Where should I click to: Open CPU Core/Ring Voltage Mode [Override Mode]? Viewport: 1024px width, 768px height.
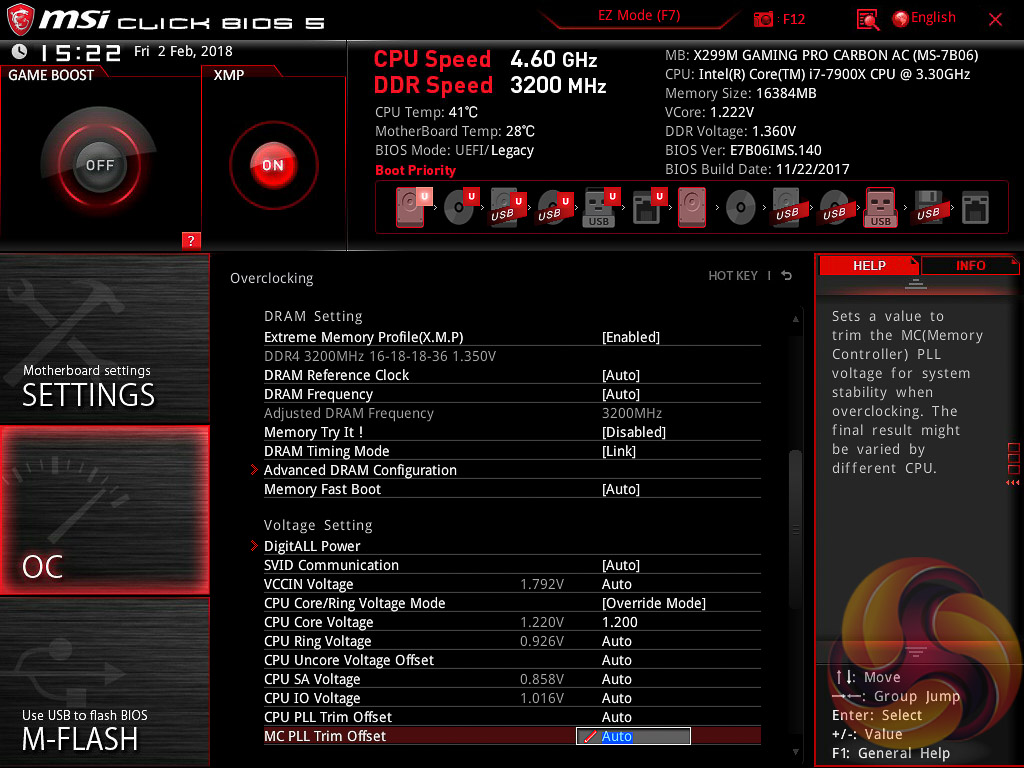654,603
